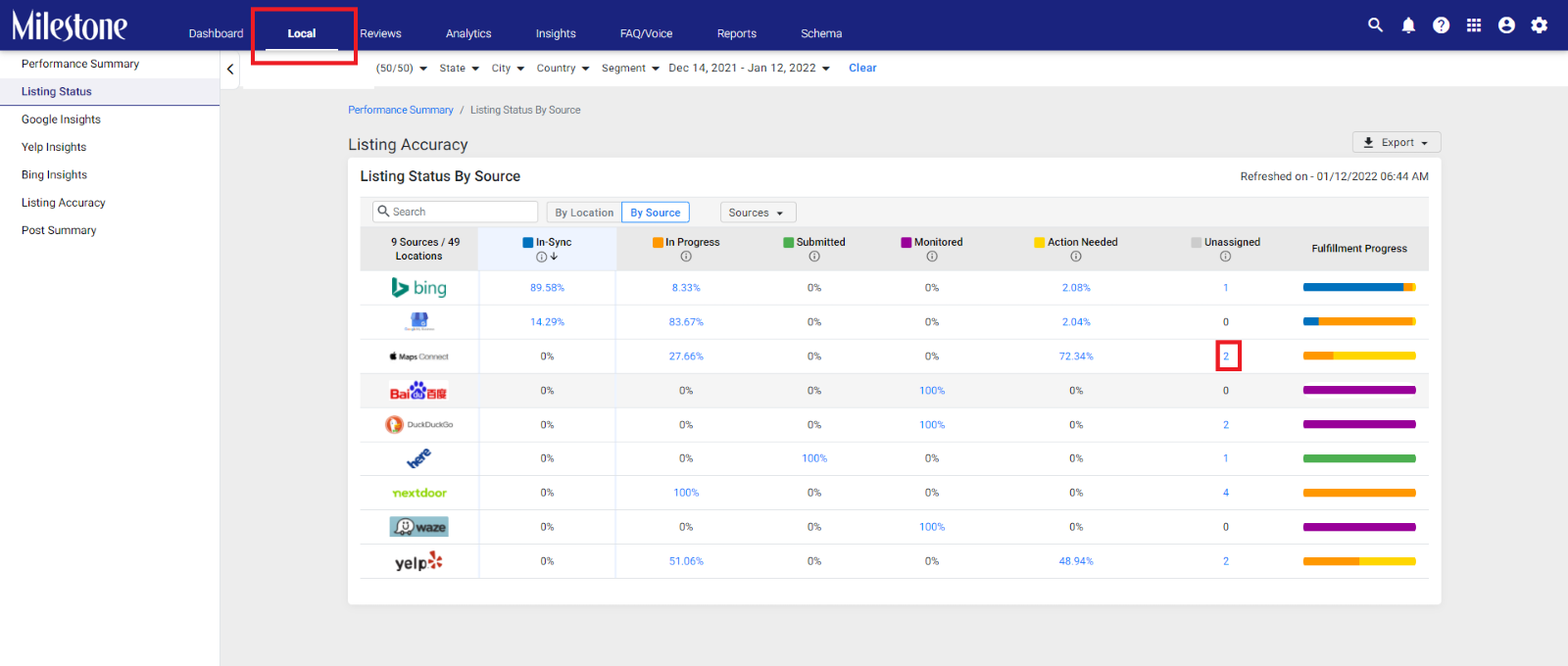Switch view to By Source

[656, 213]
